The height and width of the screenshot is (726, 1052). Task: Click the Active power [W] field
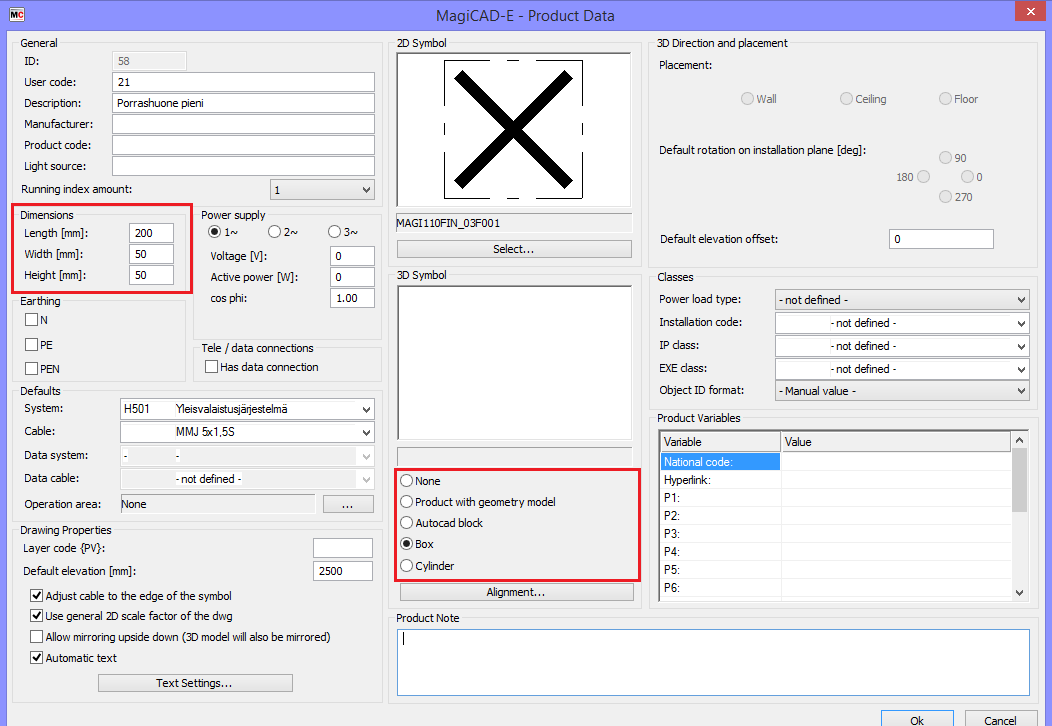coord(352,277)
